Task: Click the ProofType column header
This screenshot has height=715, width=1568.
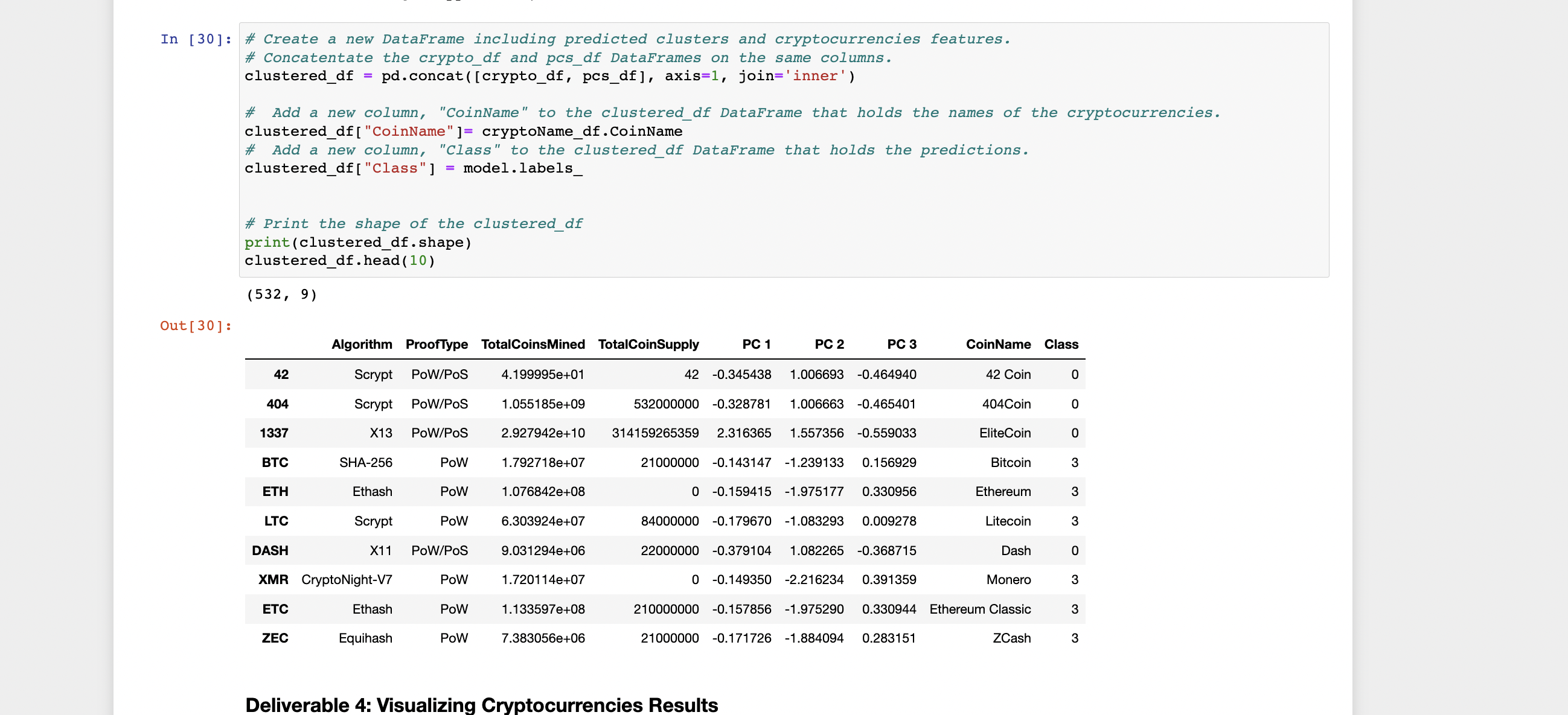Action: click(437, 345)
